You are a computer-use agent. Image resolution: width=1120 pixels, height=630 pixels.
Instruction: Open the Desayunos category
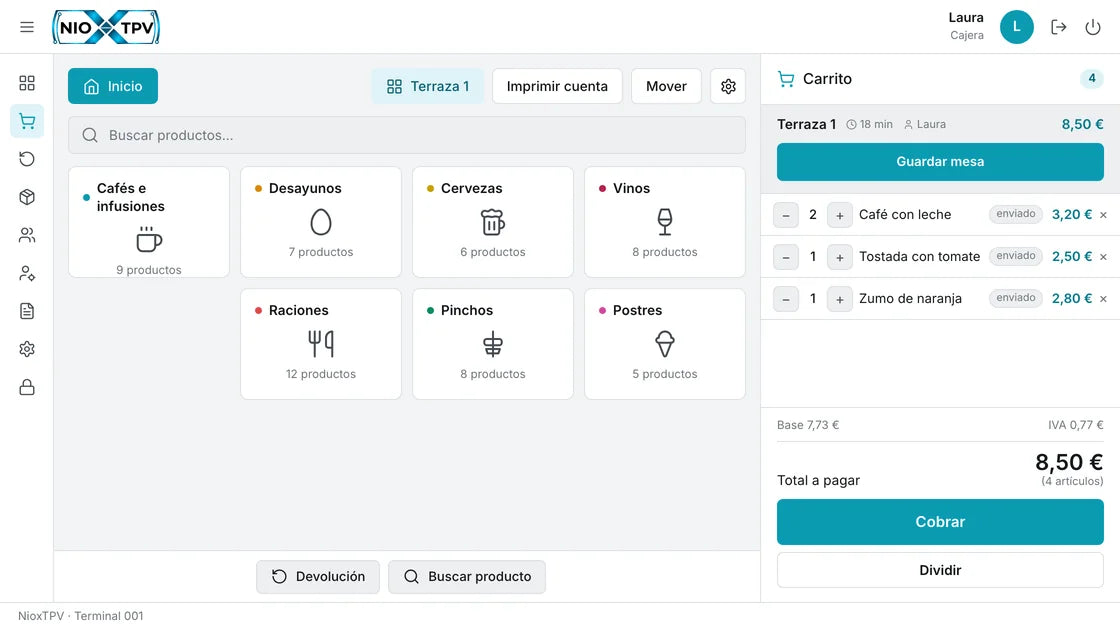(321, 222)
